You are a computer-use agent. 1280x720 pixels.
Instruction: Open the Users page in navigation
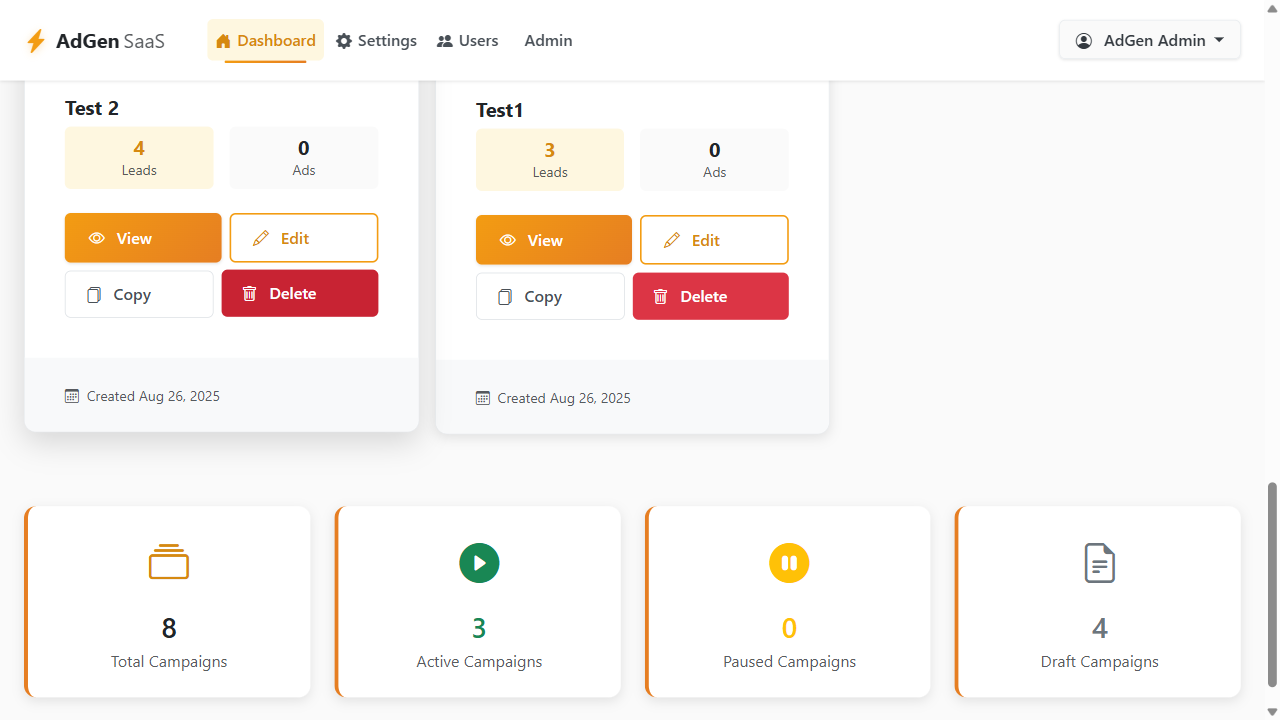point(467,41)
